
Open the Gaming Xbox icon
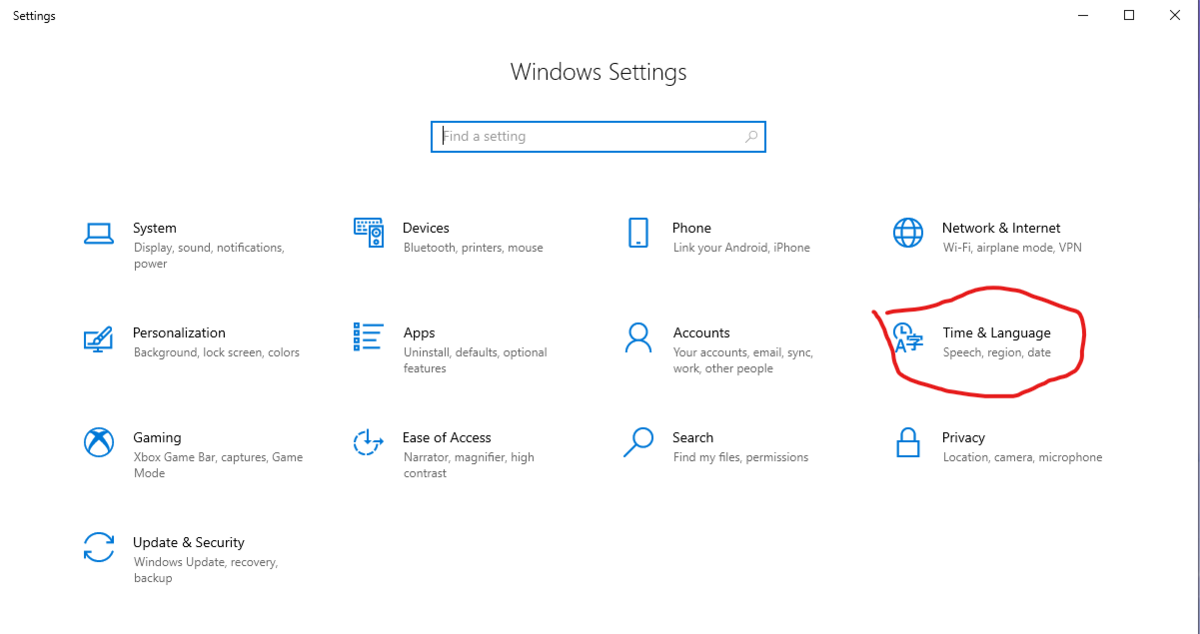coord(98,442)
